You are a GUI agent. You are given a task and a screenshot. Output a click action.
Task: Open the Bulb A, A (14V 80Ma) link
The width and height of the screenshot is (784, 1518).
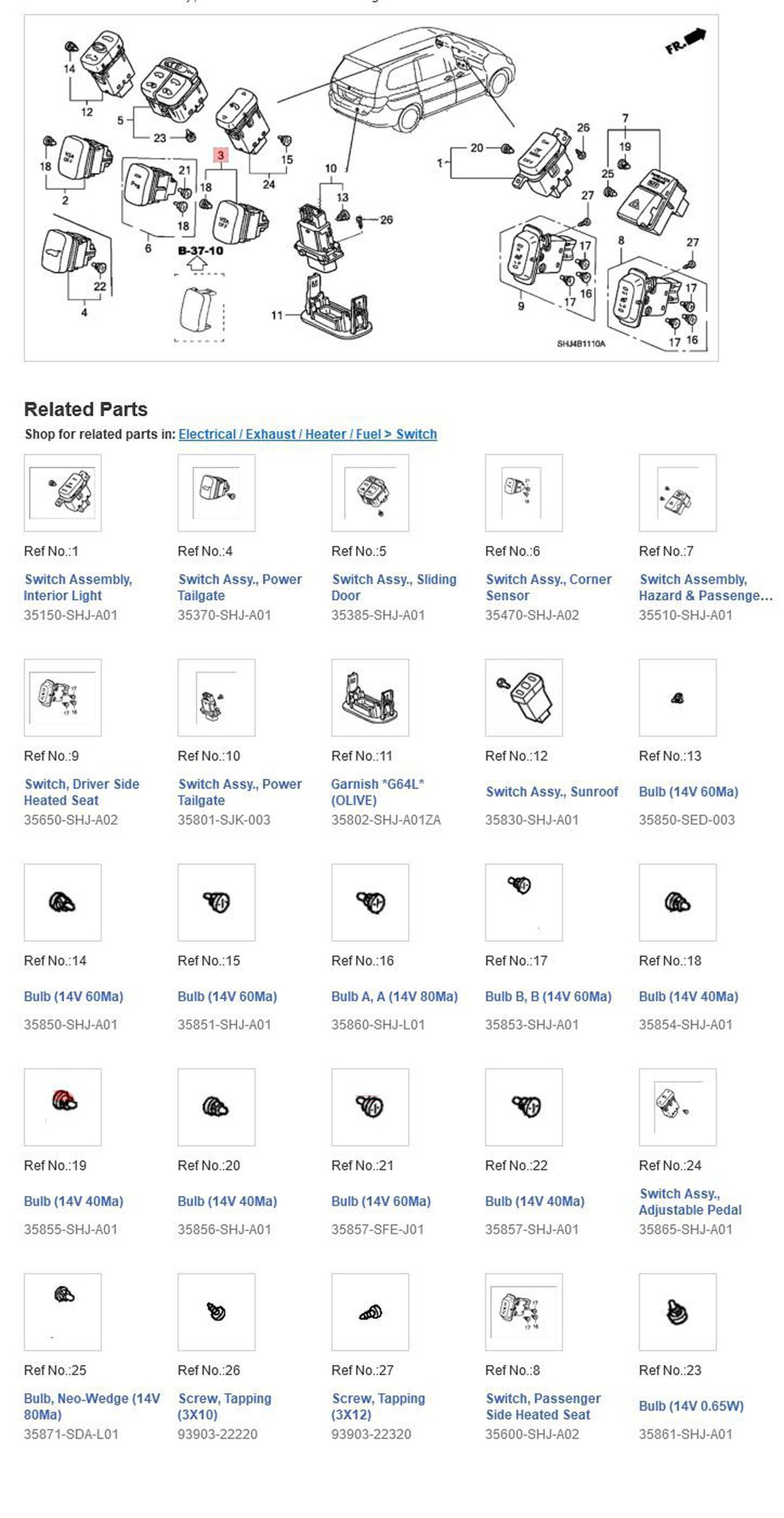click(x=394, y=996)
